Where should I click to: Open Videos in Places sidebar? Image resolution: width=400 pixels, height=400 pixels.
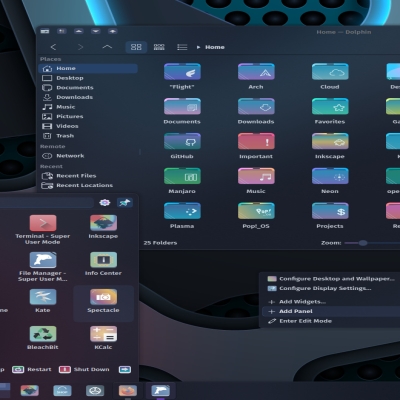[88, 126]
